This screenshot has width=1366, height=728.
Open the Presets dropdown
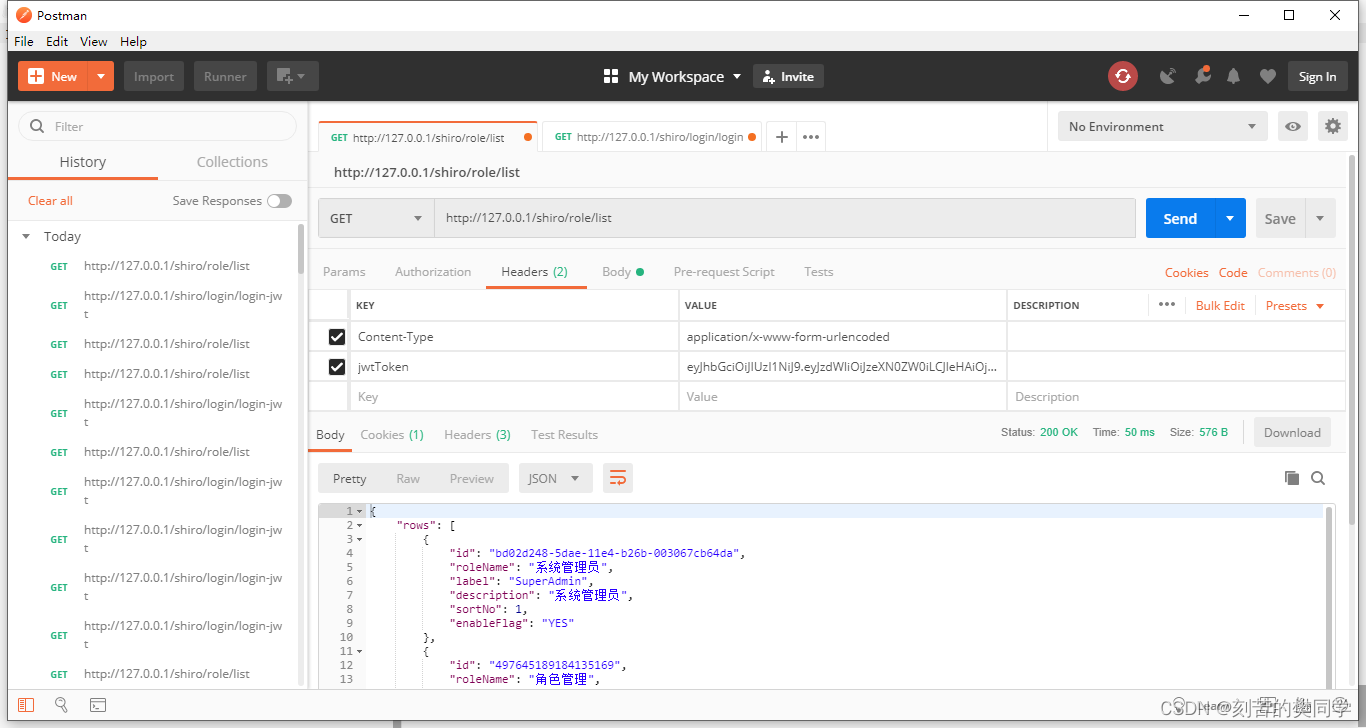coord(1295,305)
